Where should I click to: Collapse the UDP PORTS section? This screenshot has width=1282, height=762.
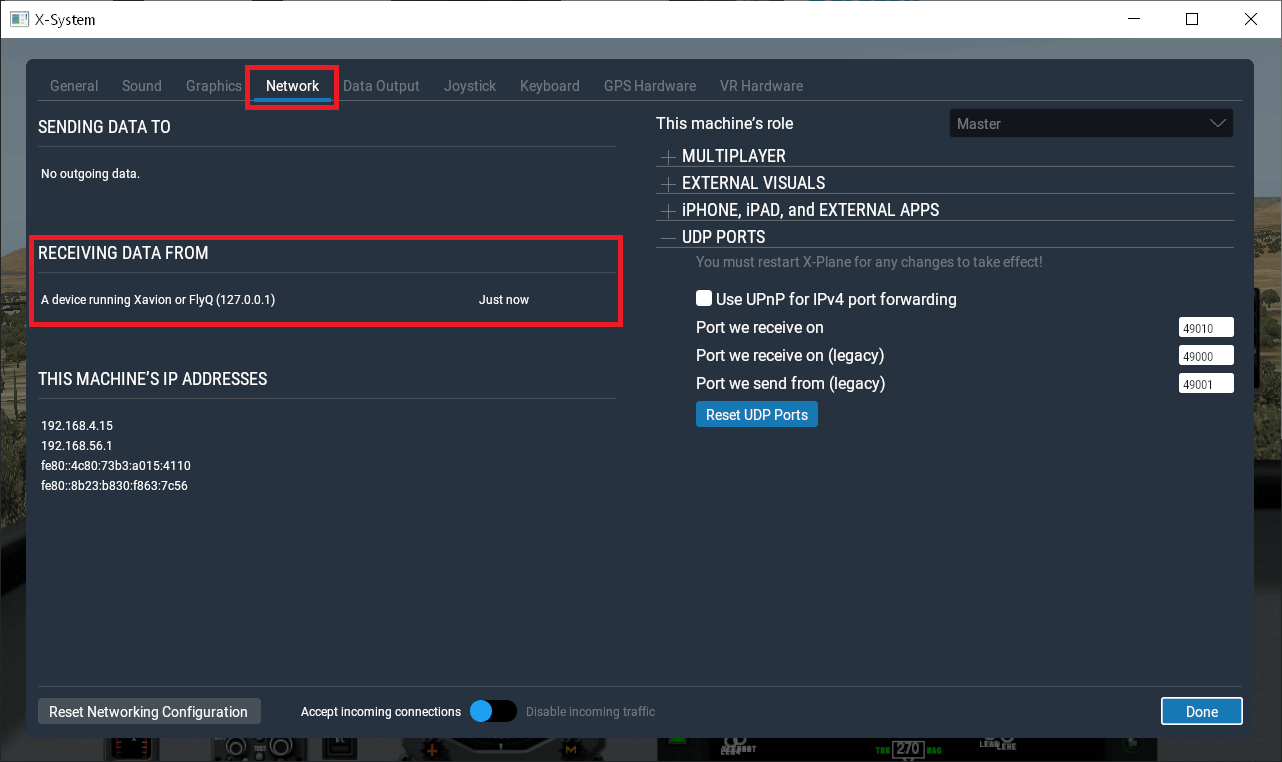click(x=668, y=238)
